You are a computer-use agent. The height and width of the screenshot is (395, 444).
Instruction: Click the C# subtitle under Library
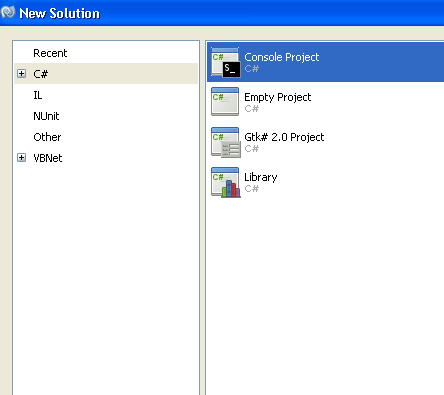click(x=252, y=189)
